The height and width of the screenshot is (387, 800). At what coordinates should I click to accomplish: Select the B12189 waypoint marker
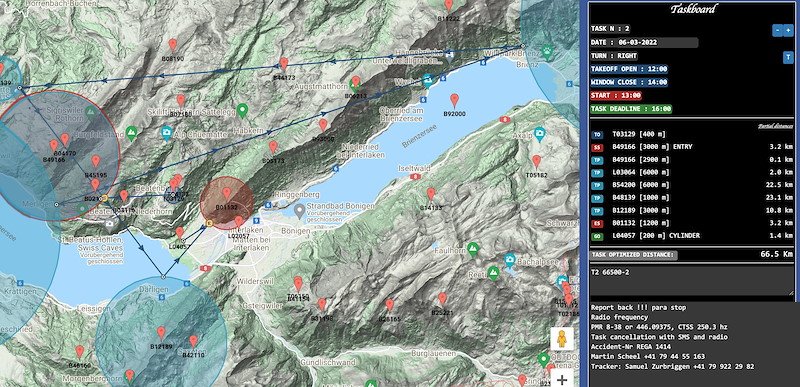(x=161, y=333)
